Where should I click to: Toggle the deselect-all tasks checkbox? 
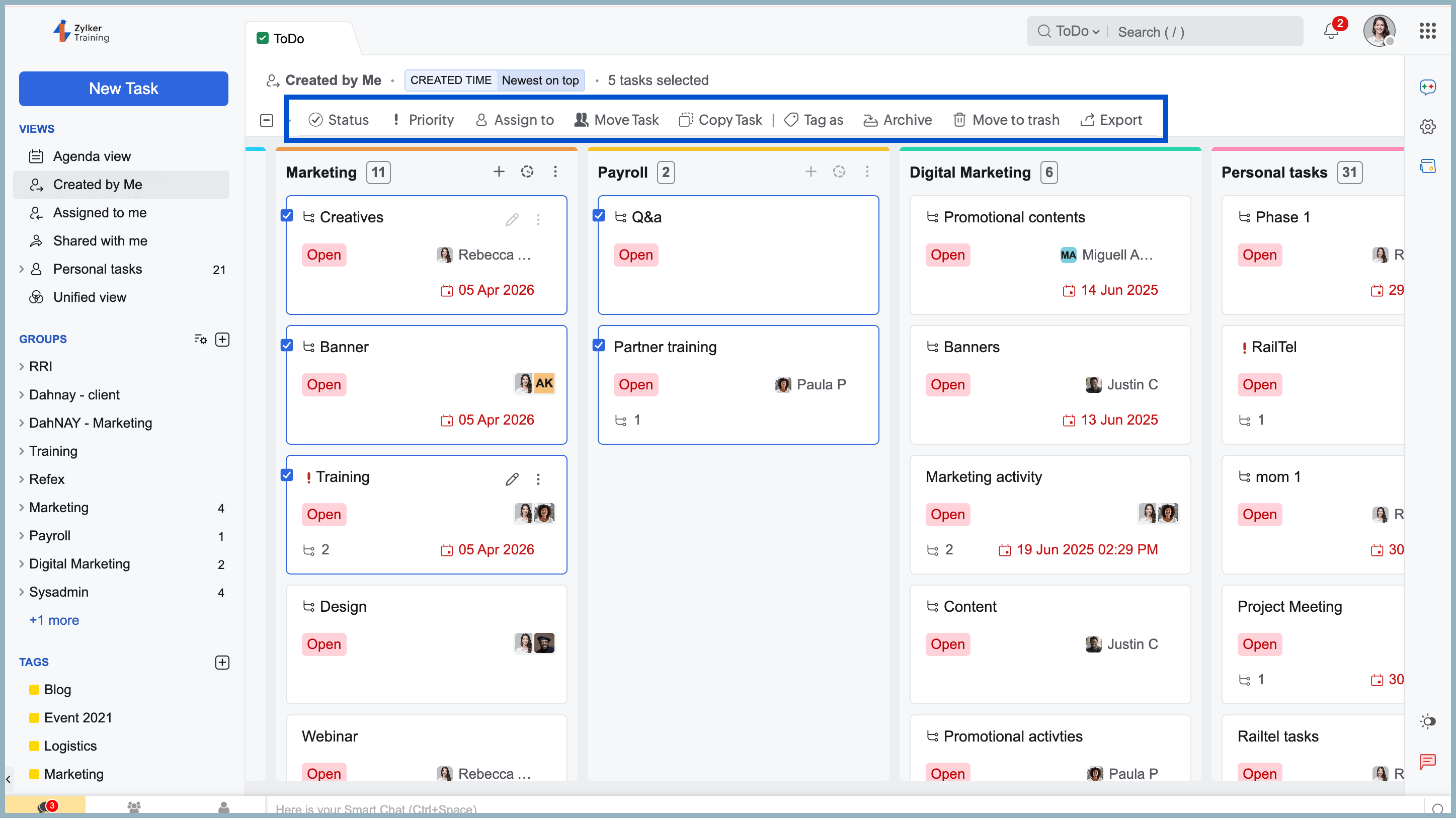tap(267, 120)
